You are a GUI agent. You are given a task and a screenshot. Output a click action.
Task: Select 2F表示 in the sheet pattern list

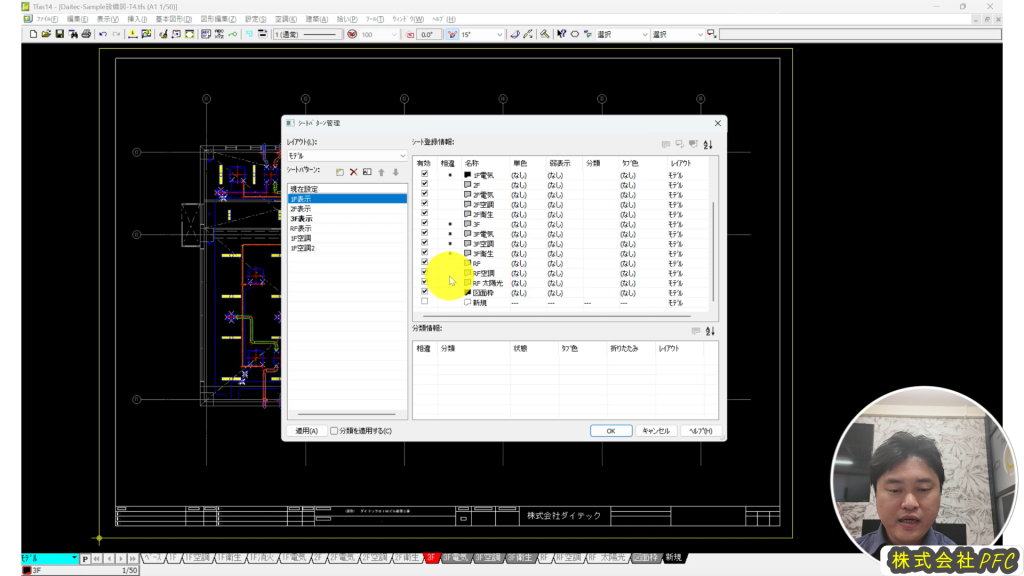click(301, 208)
